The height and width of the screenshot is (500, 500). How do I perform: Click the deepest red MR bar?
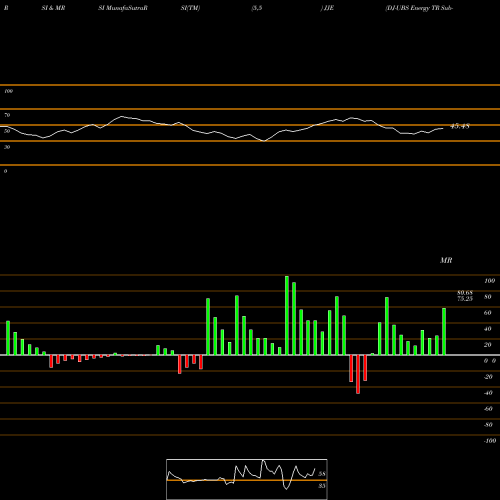coord(358,374)
